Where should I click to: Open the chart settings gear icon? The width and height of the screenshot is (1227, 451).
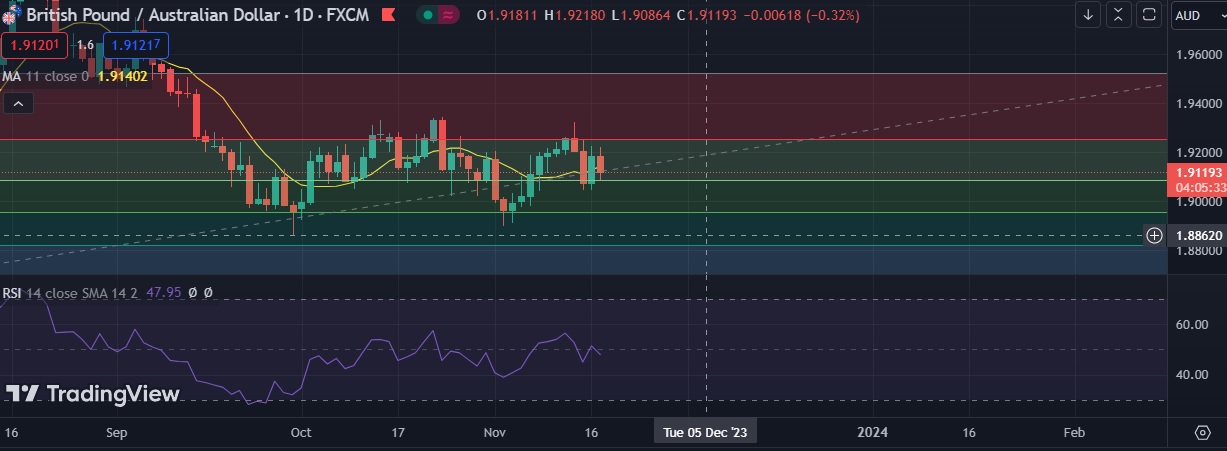point(1202,432)
